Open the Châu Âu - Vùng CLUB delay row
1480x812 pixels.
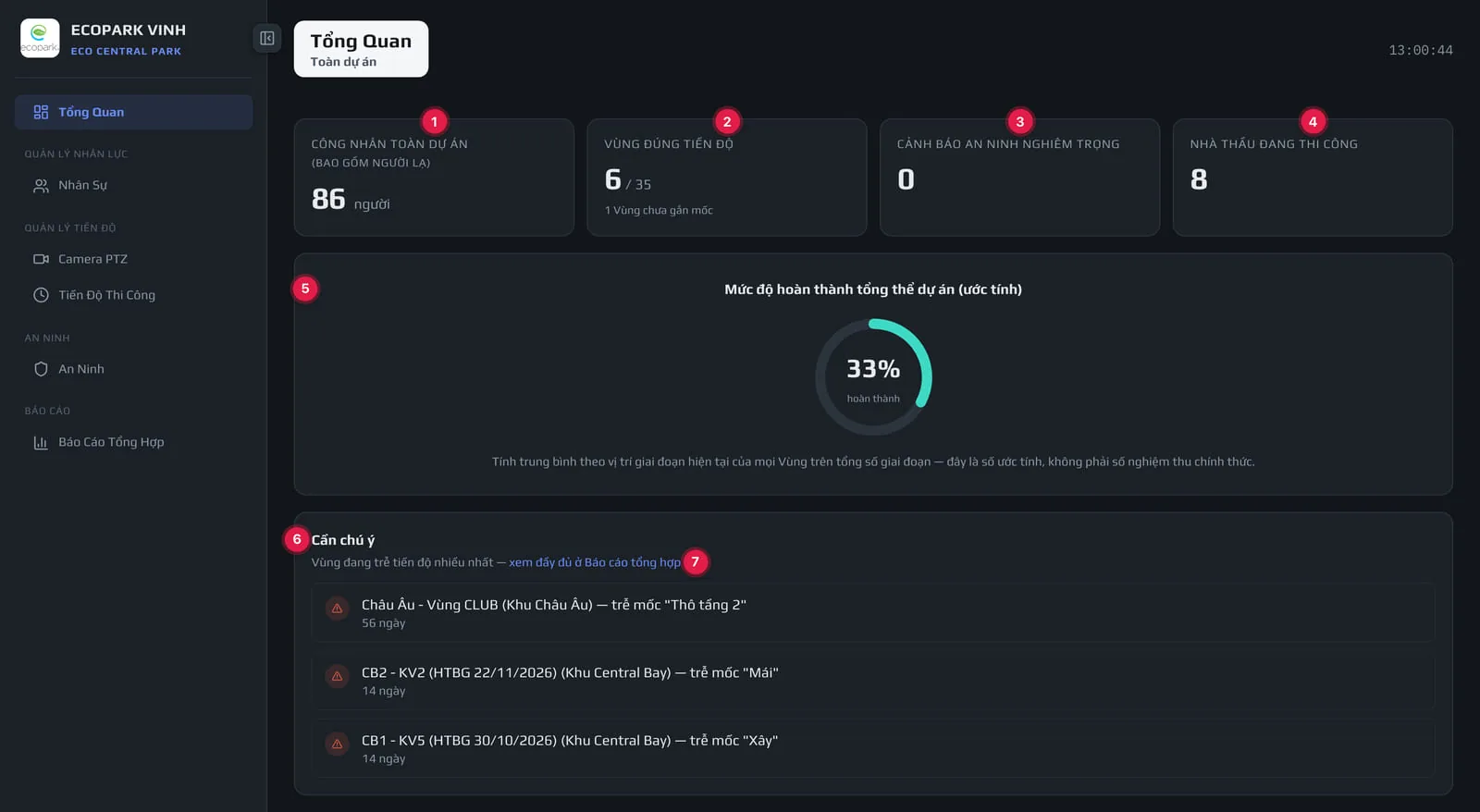click(873, 612)
